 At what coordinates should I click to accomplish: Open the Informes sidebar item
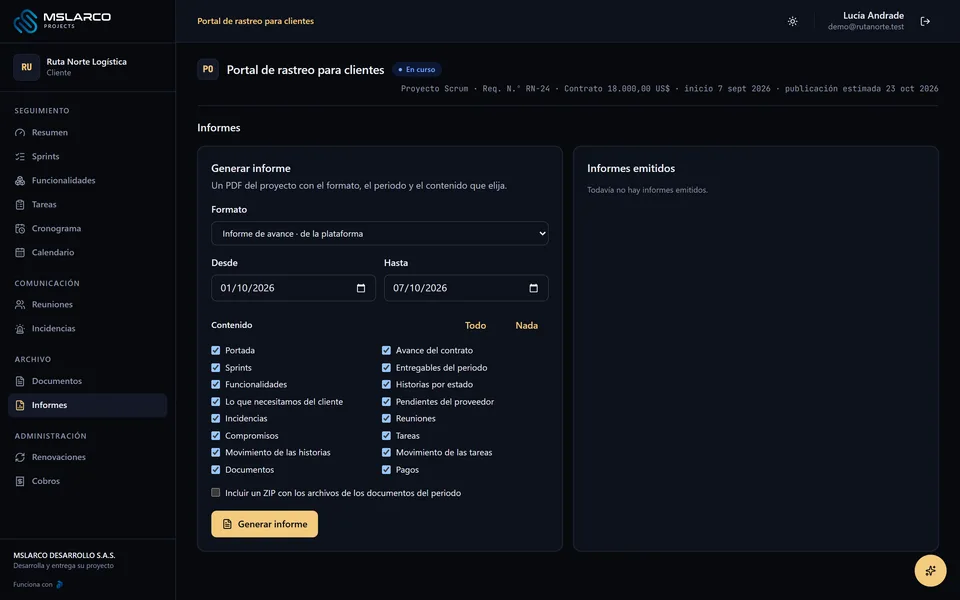click(88, 405)
